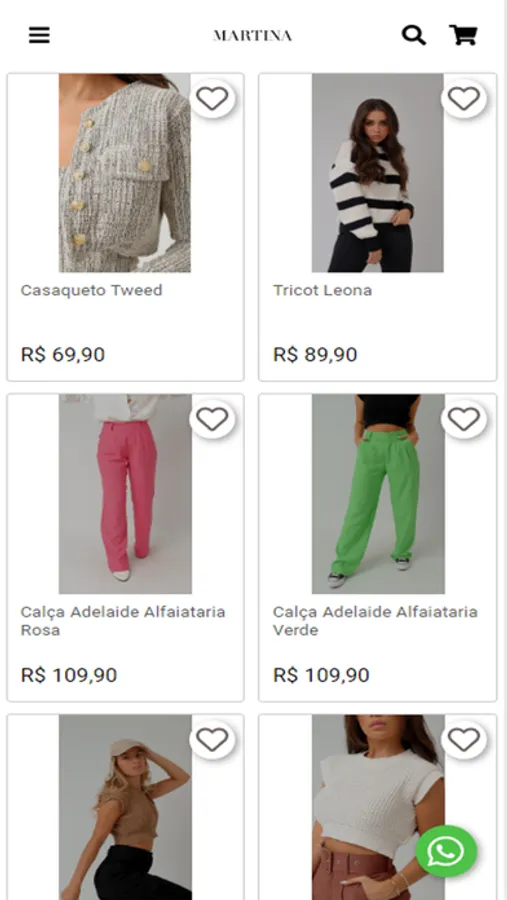
Task: Open the search magnifier icon
Action: (413, 35)
